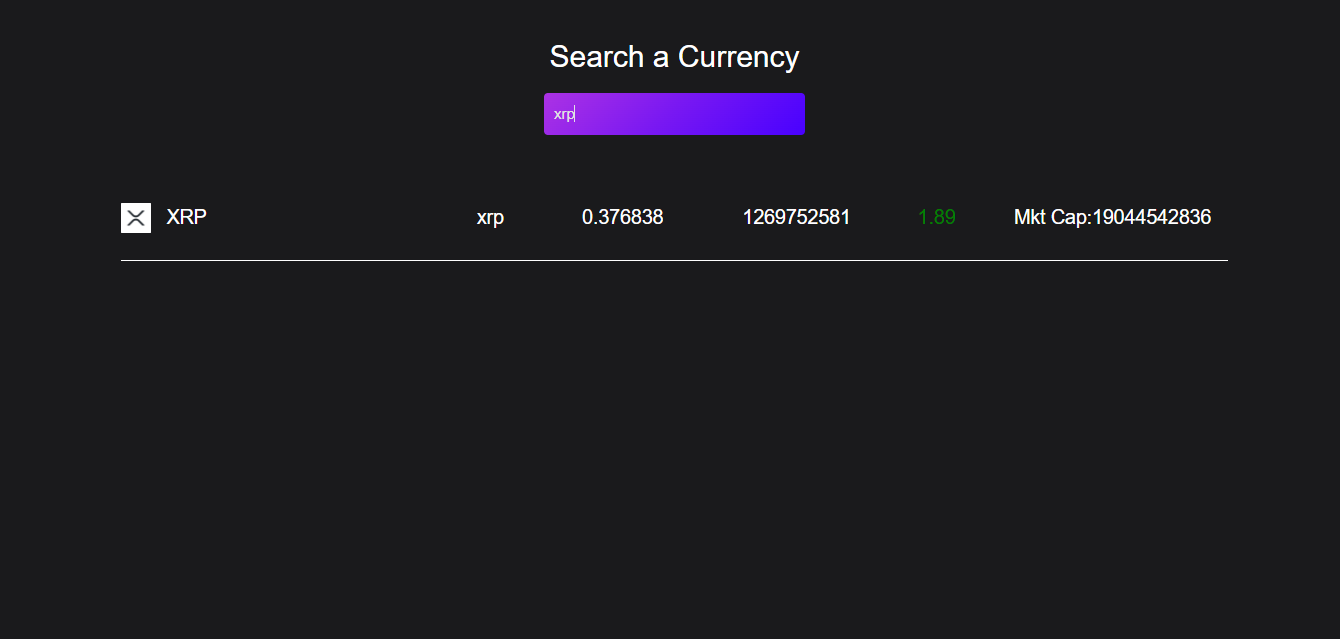Click the gradient purple search field

(x=674, y=113)
